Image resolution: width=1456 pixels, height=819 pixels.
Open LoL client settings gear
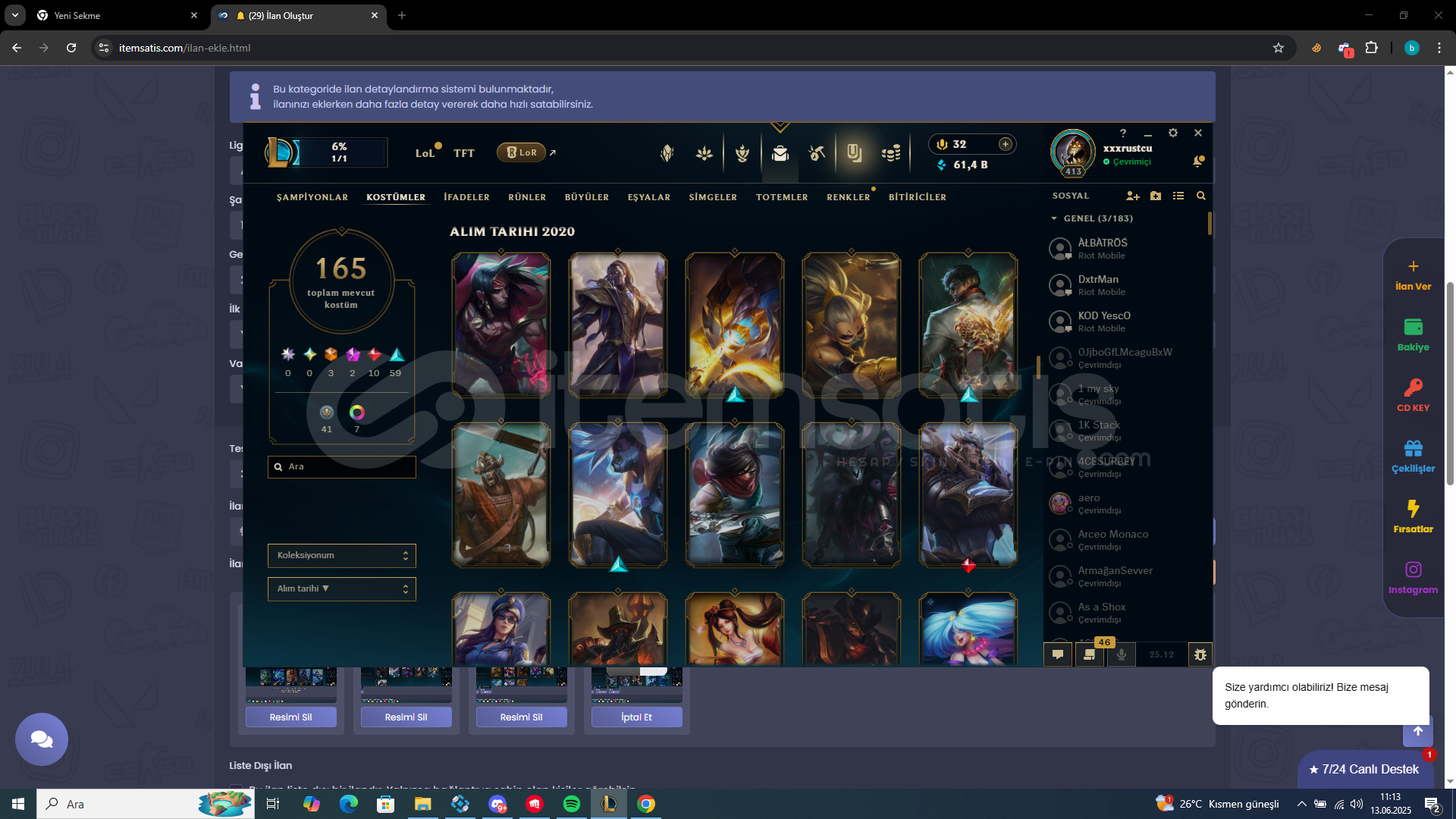[x=1173, y=133]
